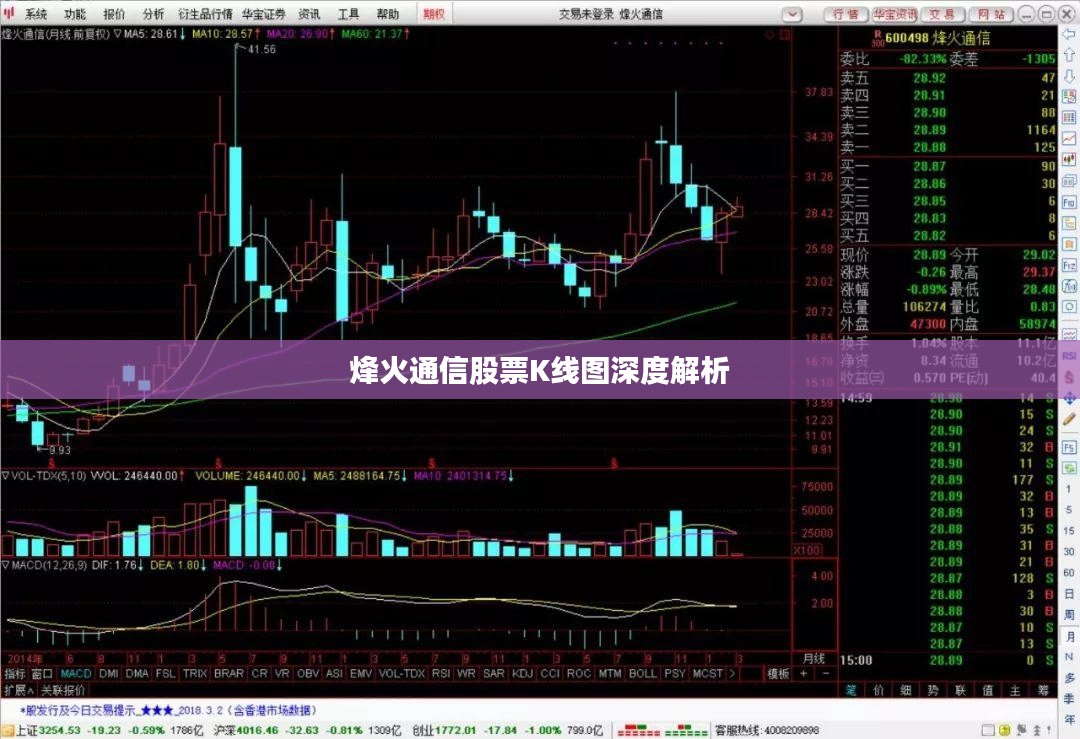Click the 600498 stock code header
The image size is (1080, 739).
(906, 37)
